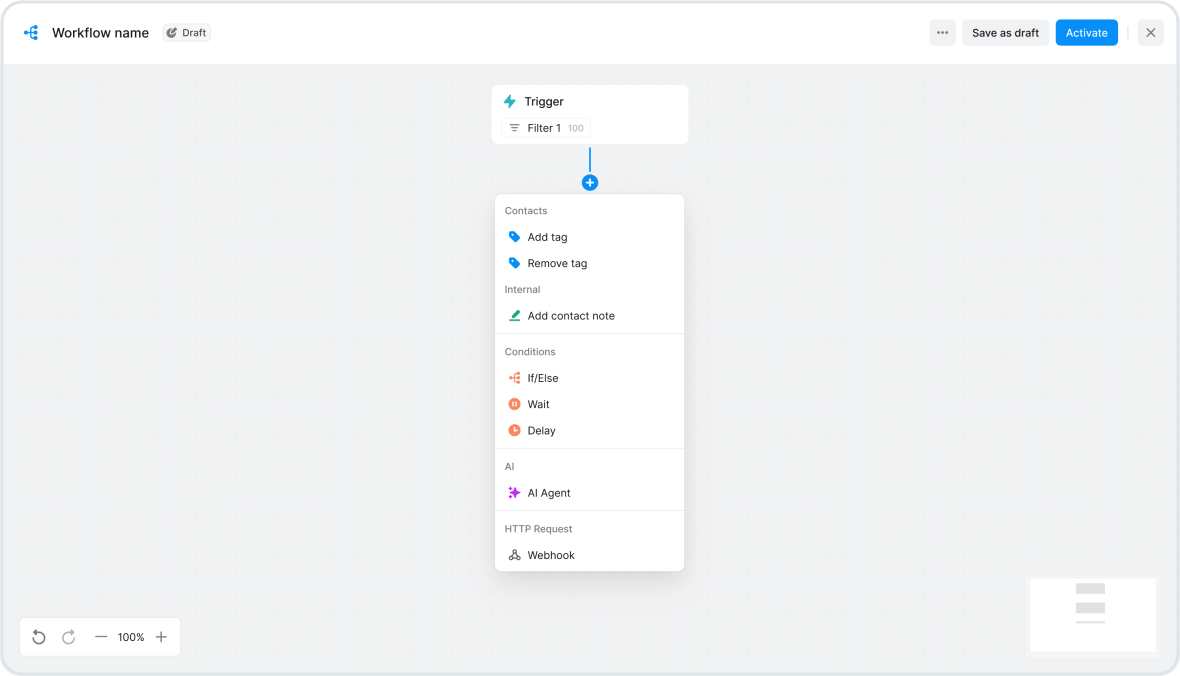Click the Add contact note pencil icon
Viewport: 1180px width, 676px height.
tap(514, 315)
